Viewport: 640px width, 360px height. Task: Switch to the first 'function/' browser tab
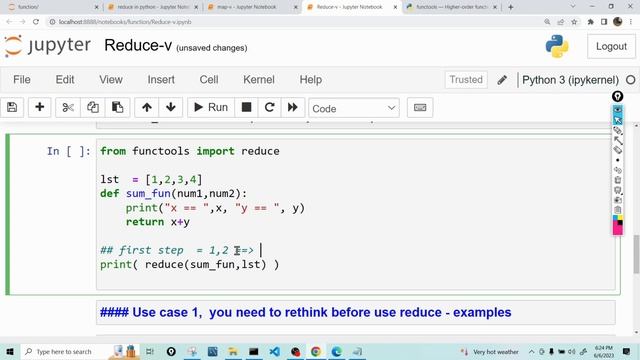53,7
